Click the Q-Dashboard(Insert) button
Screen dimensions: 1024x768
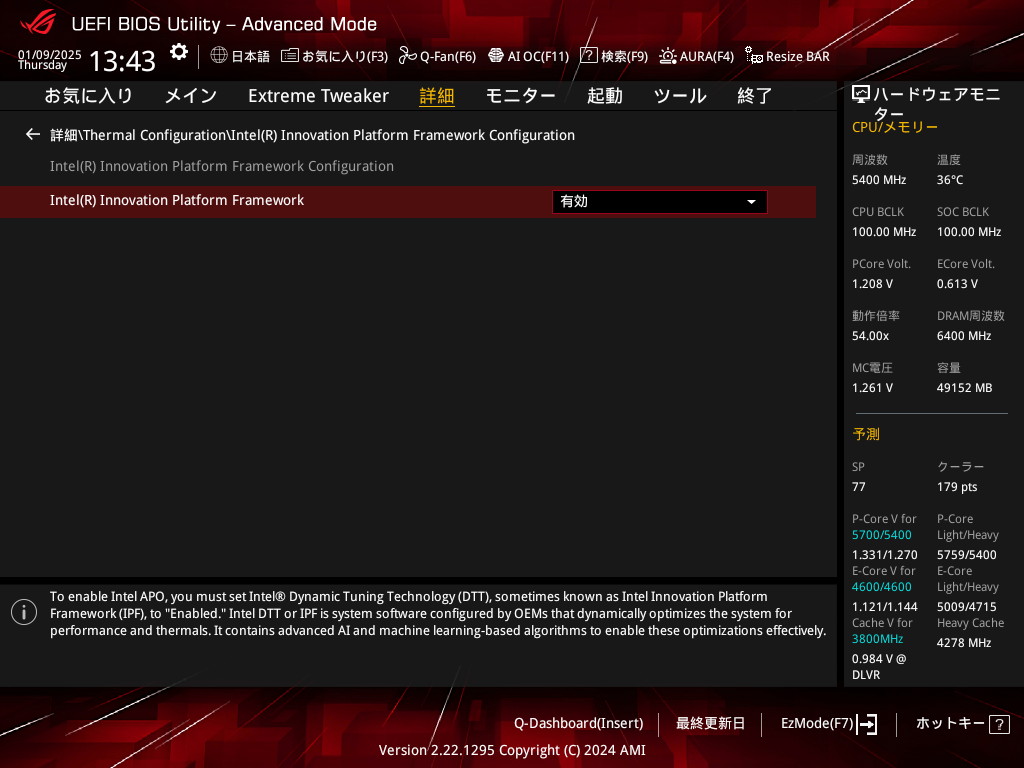pos(578,723)
